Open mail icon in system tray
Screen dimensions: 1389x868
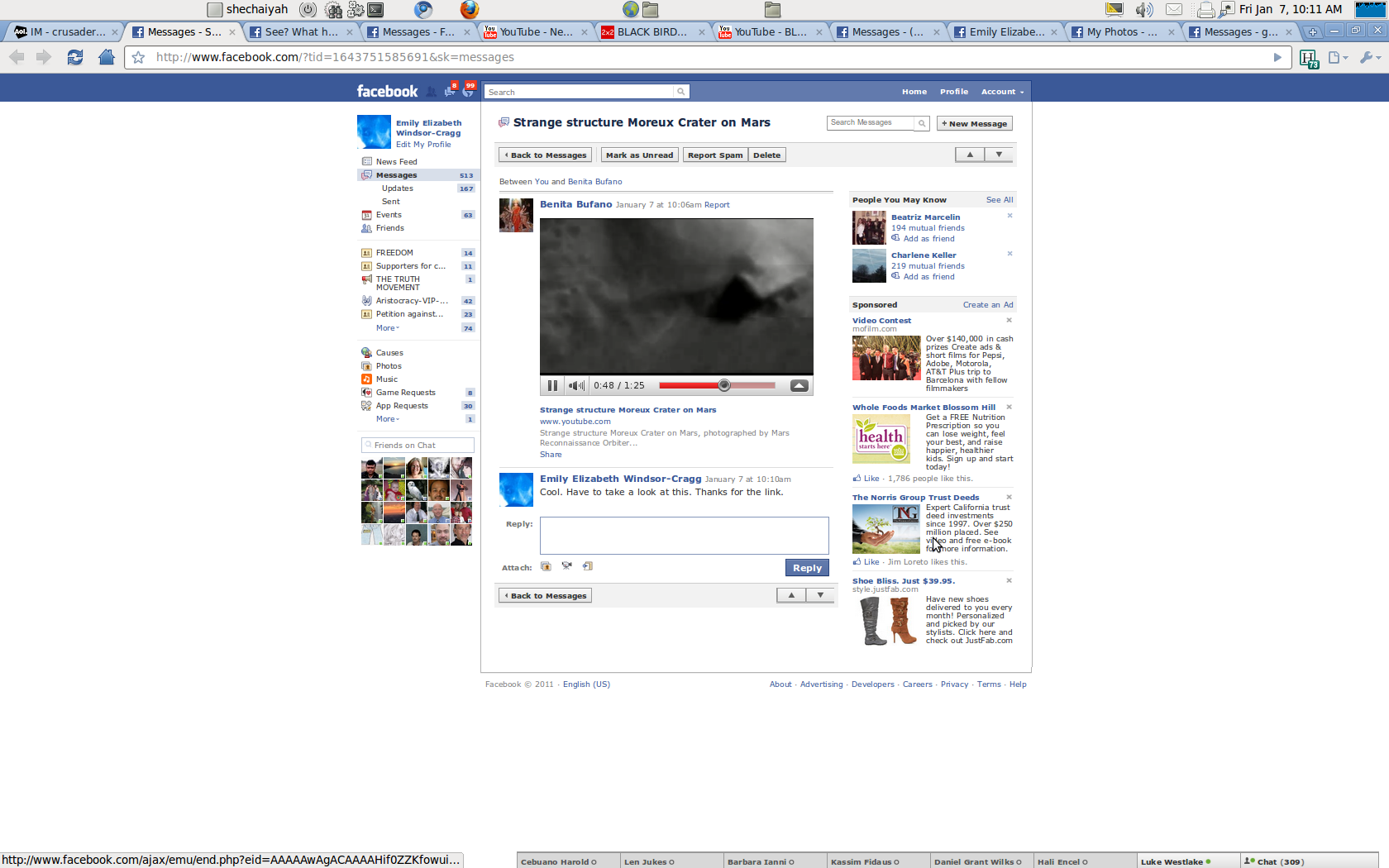pos(1174,10)
